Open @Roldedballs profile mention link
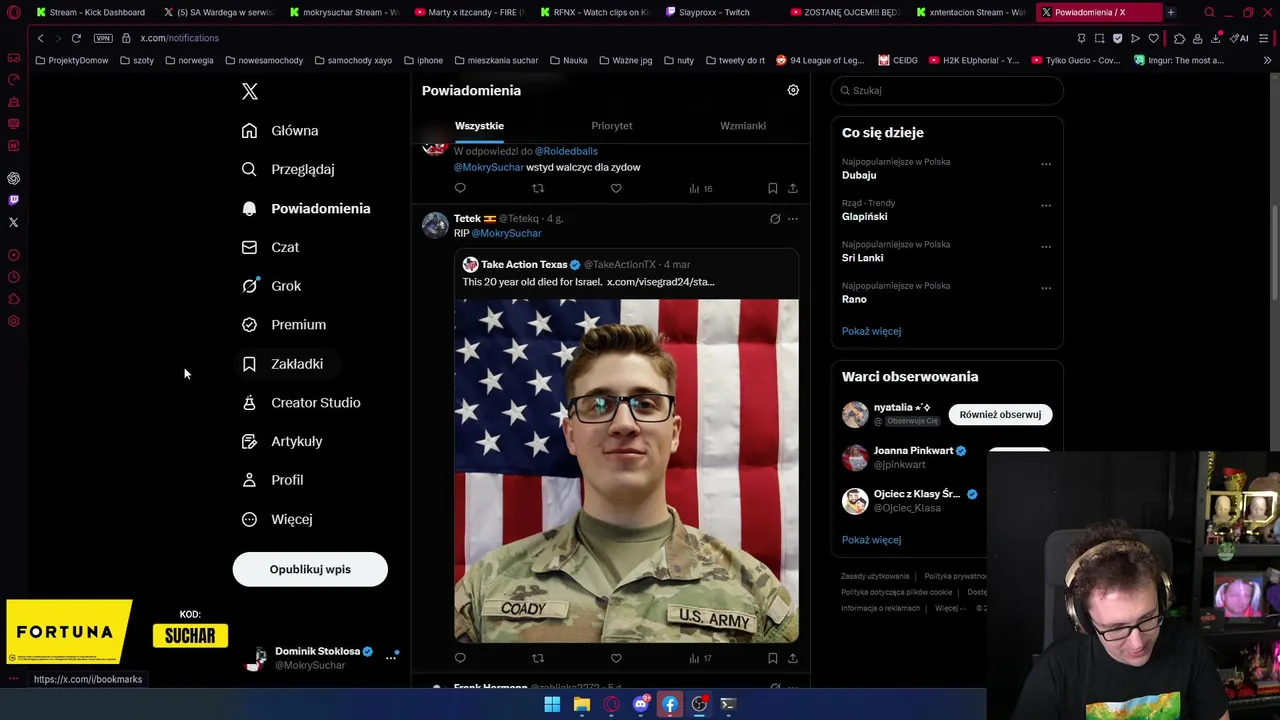The height and width of the screenshot is (720, 1280). tap(566, 151)
